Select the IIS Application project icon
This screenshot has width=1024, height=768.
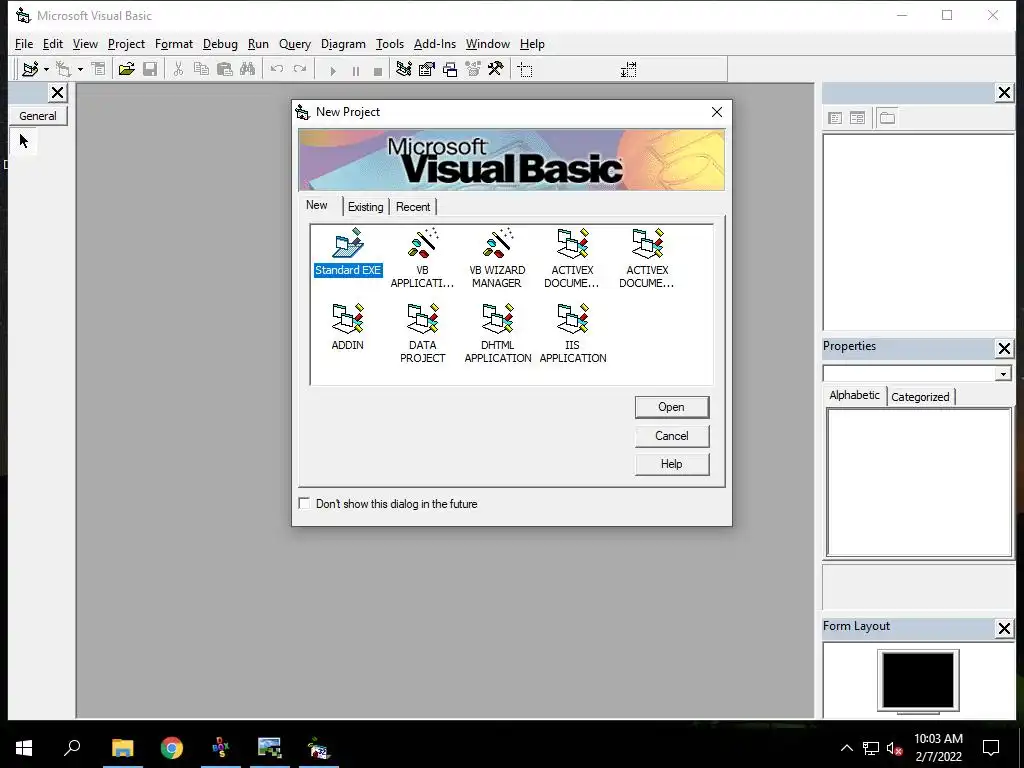[573, 333]
